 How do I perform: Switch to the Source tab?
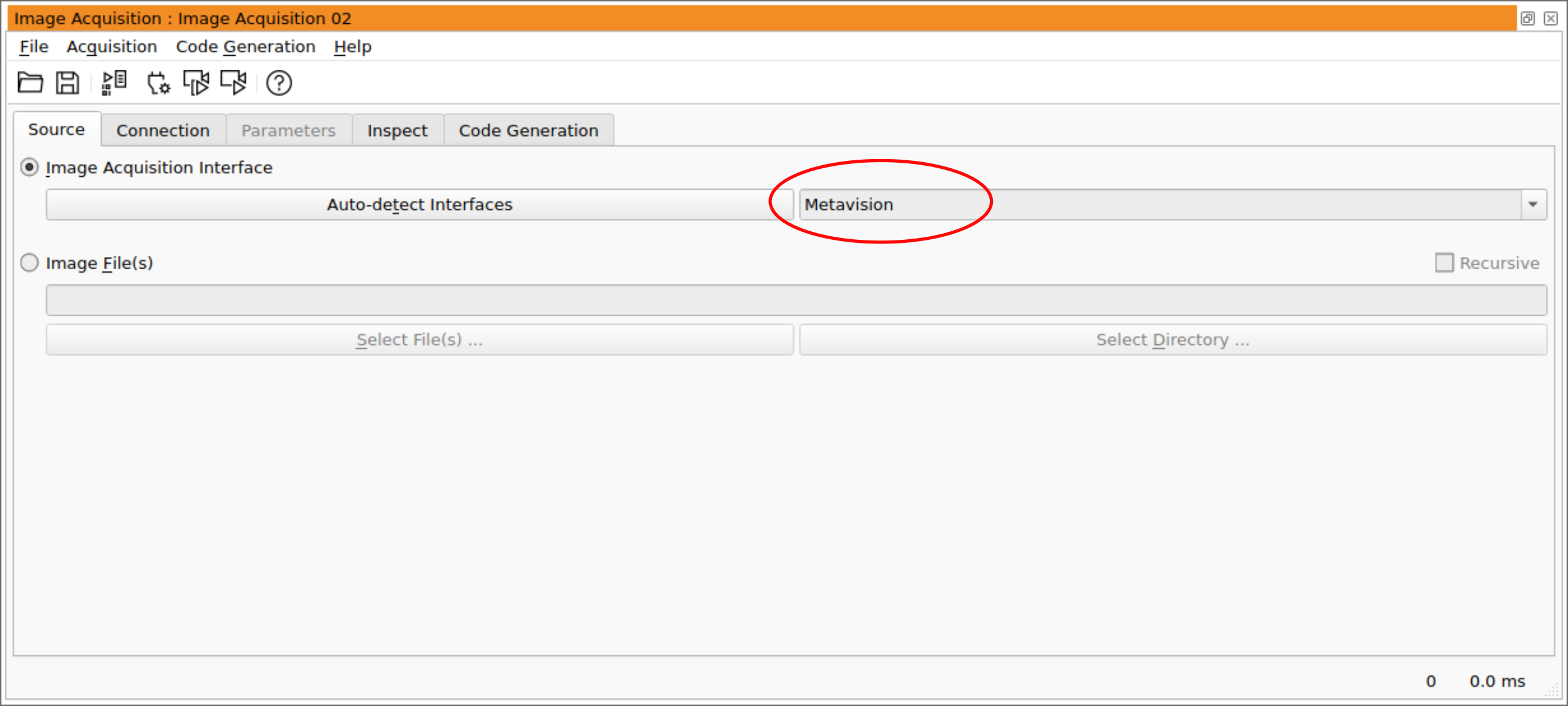[57, 129]
